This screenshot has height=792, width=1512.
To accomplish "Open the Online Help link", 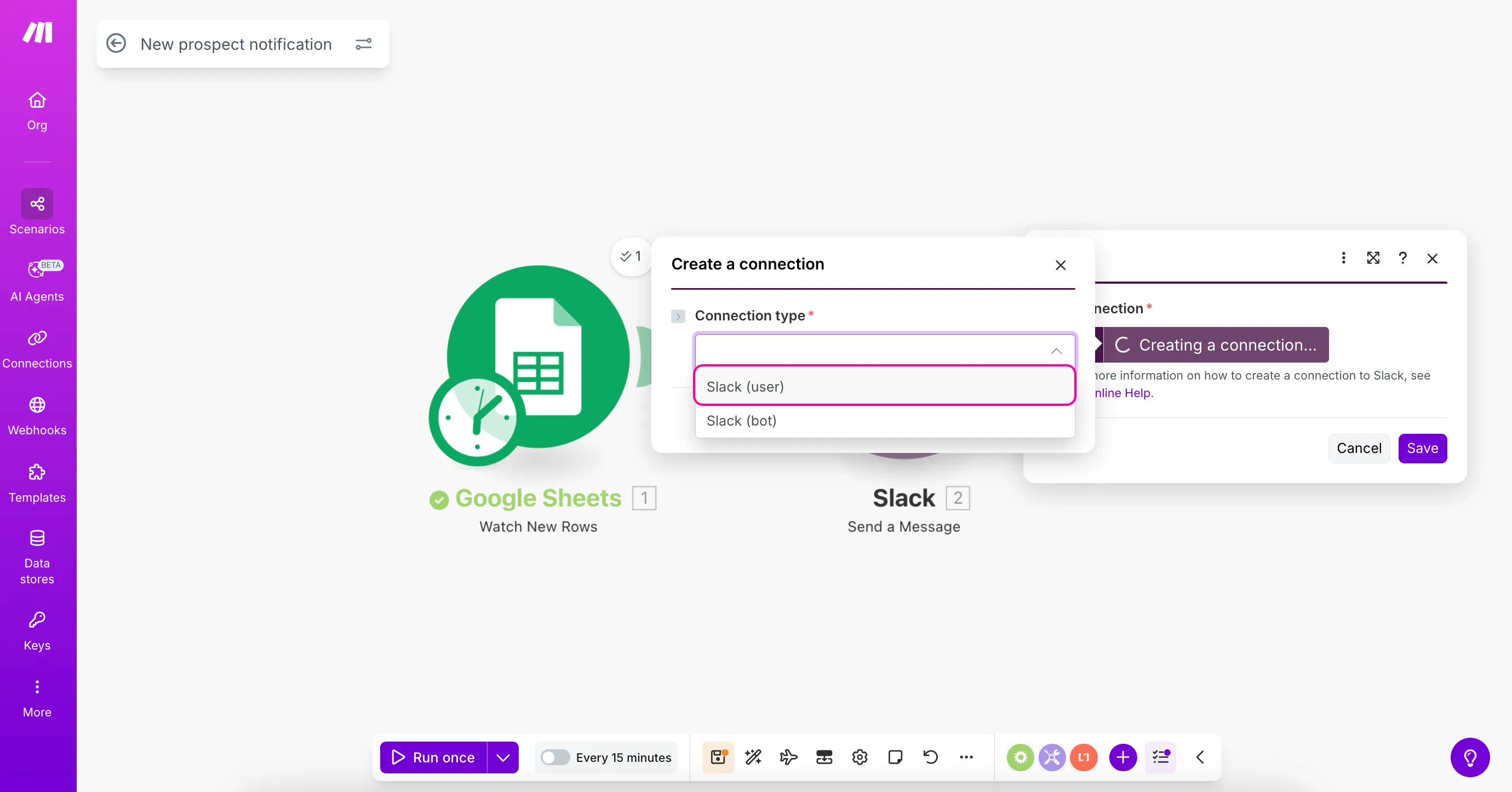I will click(1122, 393).
